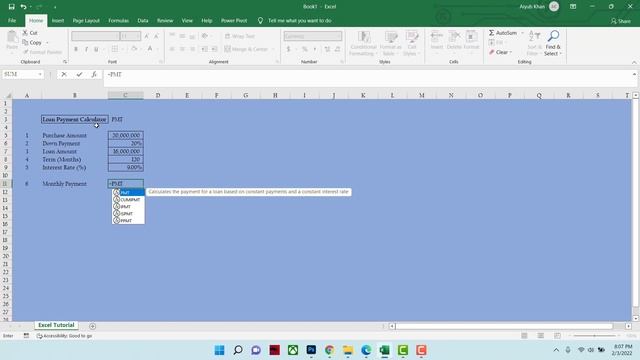Open Google Chrome from taskbar
This screenshot has width=640, height=360.
[329, 350]
